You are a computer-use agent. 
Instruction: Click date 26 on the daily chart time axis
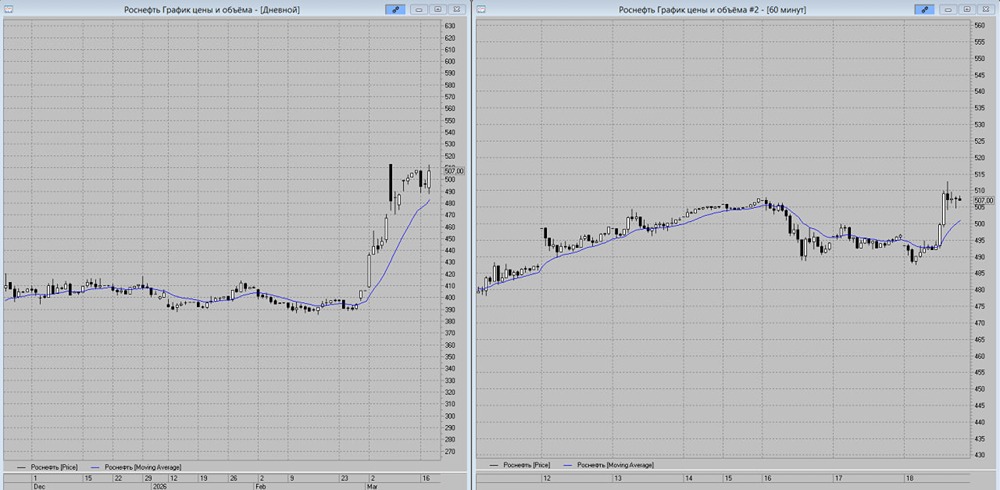coord(234,478)
